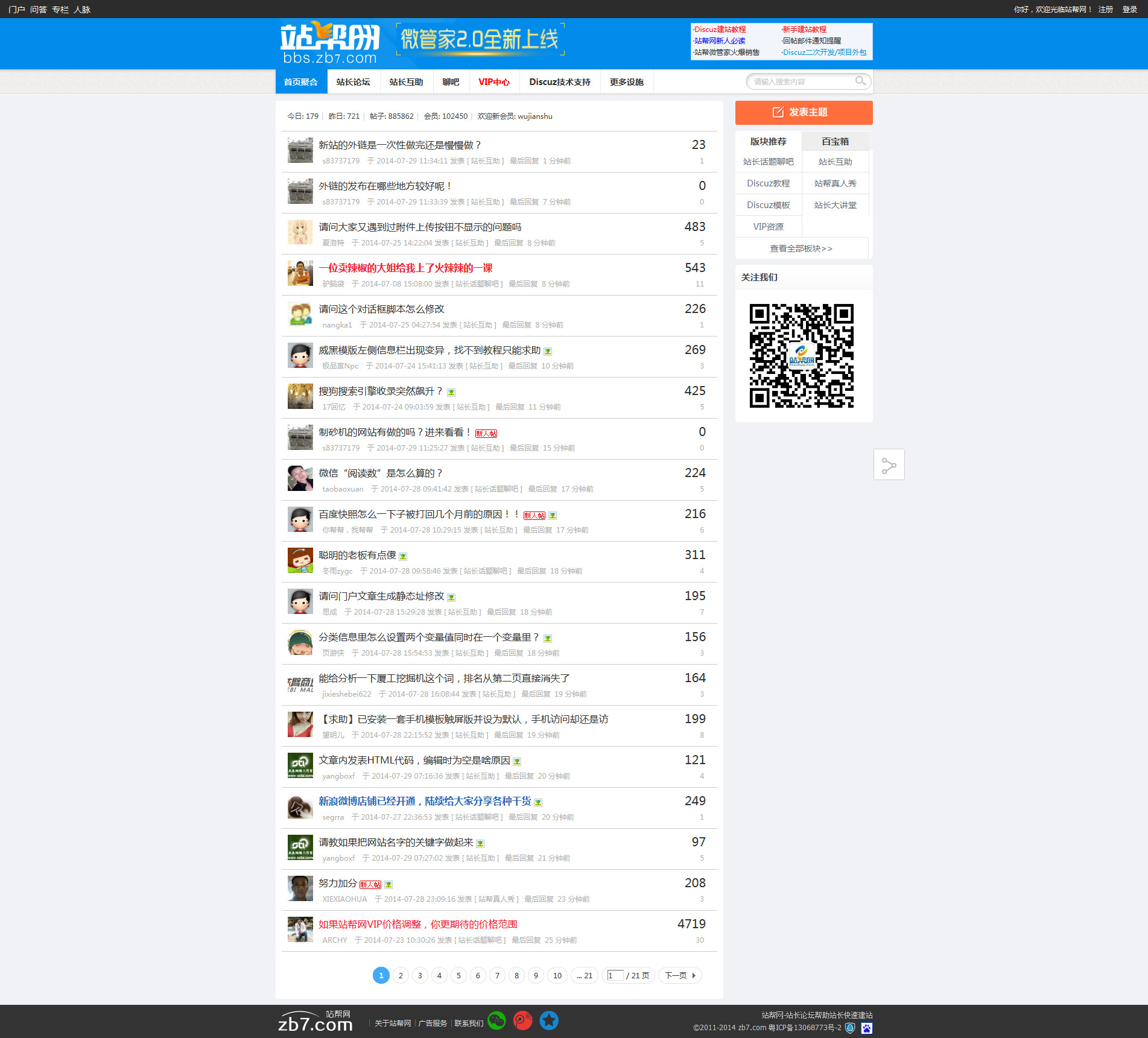Open the 驴脑袋 author avatar
This screenshot has height=1038, width=1148.
click(x=300, y=273)
